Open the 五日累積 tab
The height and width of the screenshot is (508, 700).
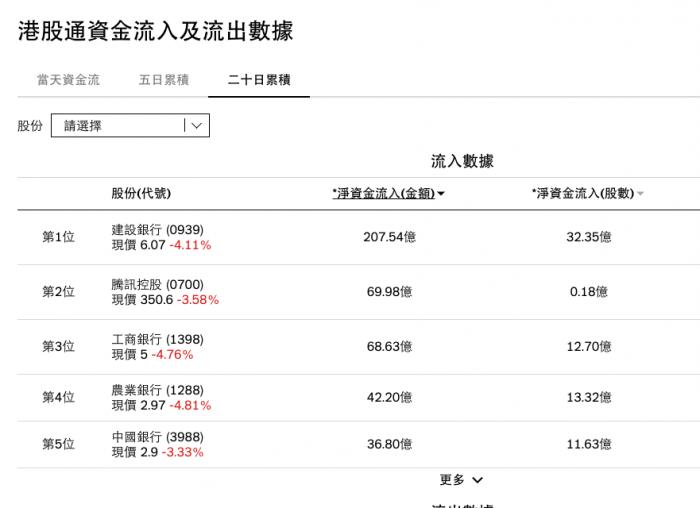(x=163, y=80)
